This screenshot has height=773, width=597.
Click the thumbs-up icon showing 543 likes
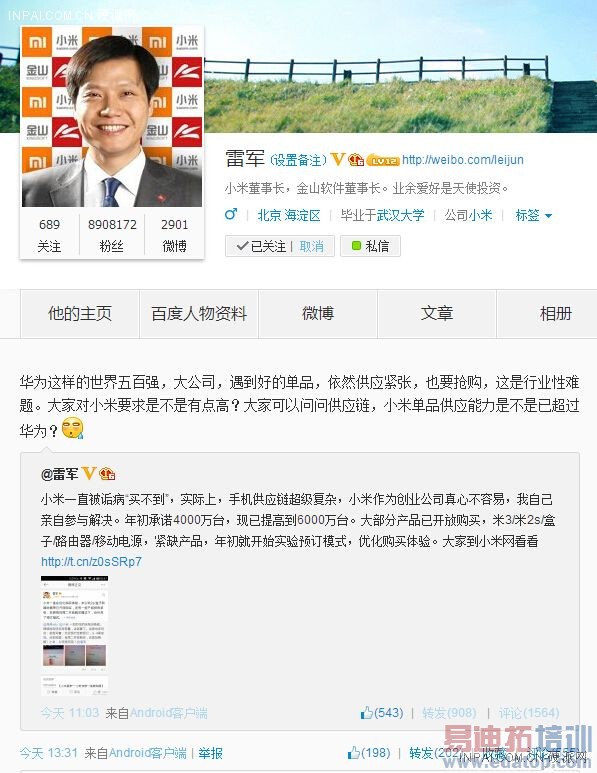(x=366, y=712)
